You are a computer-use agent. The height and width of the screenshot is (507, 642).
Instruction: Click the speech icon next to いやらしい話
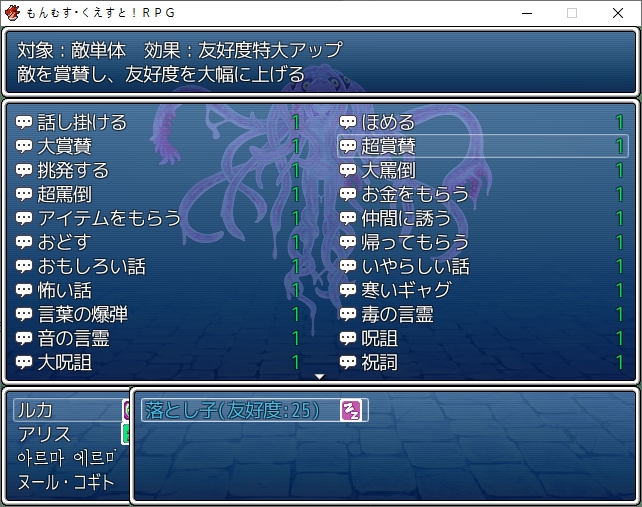pos(348,267)
